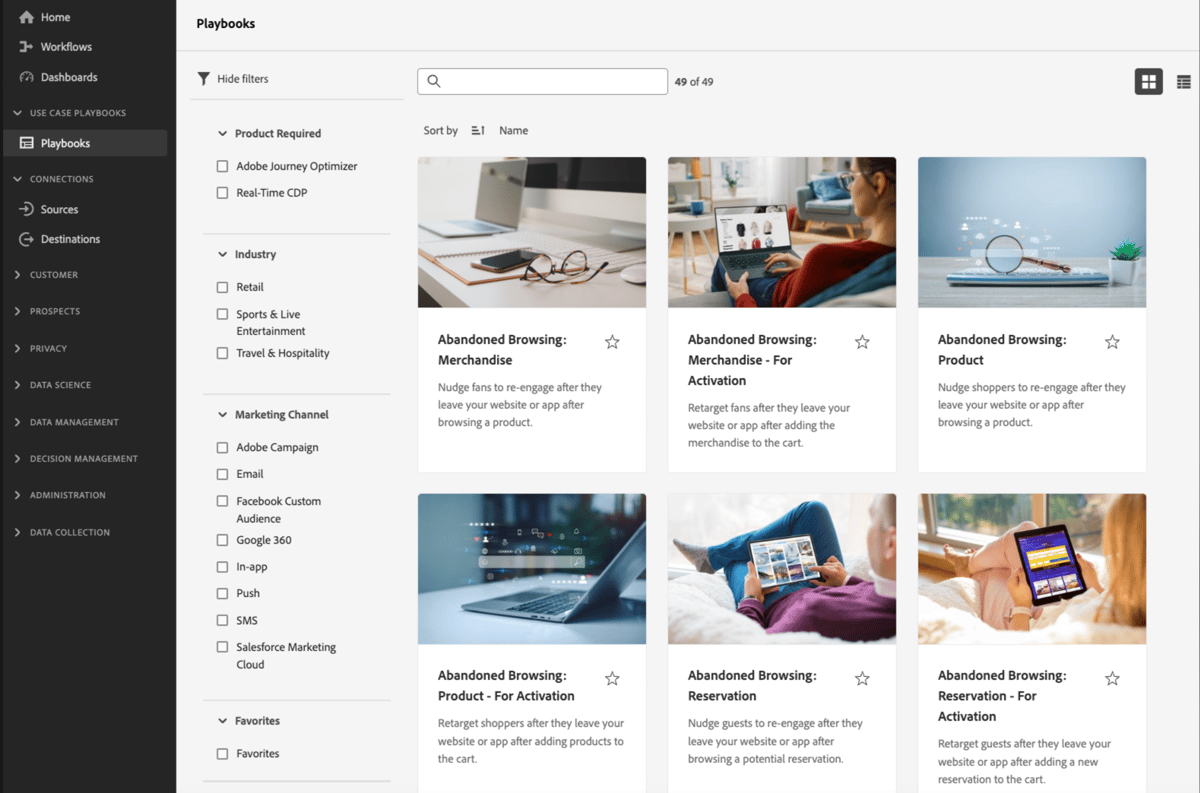
Task: Click the playbooks search field
Action: click(x=542, y=81)
